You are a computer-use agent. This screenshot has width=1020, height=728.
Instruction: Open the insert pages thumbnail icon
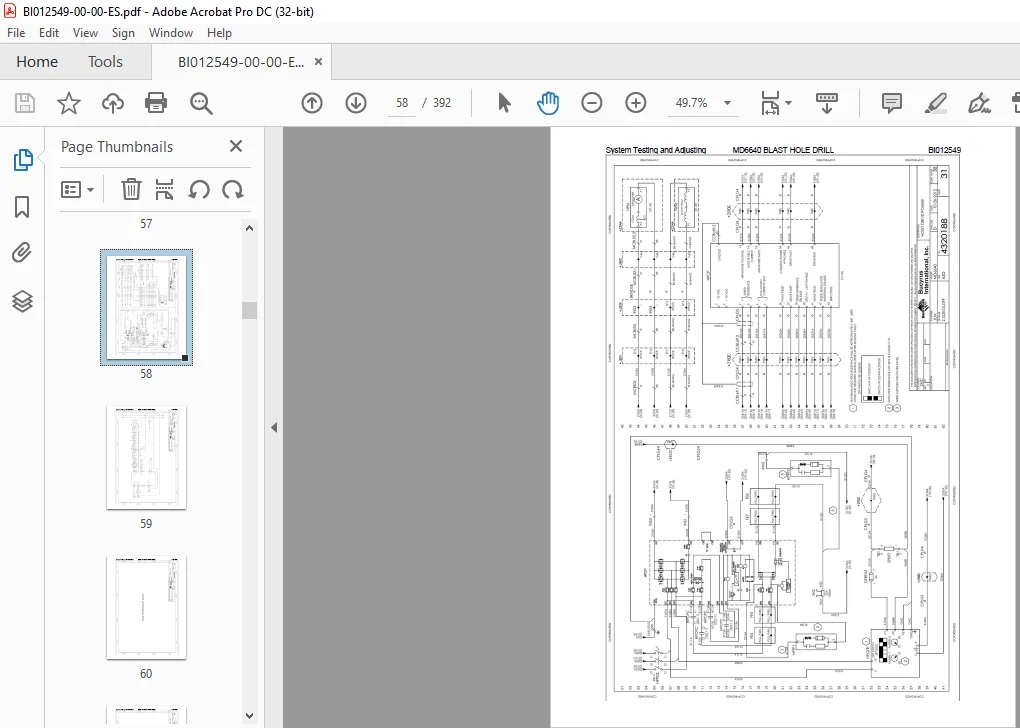tap(165, 189)
